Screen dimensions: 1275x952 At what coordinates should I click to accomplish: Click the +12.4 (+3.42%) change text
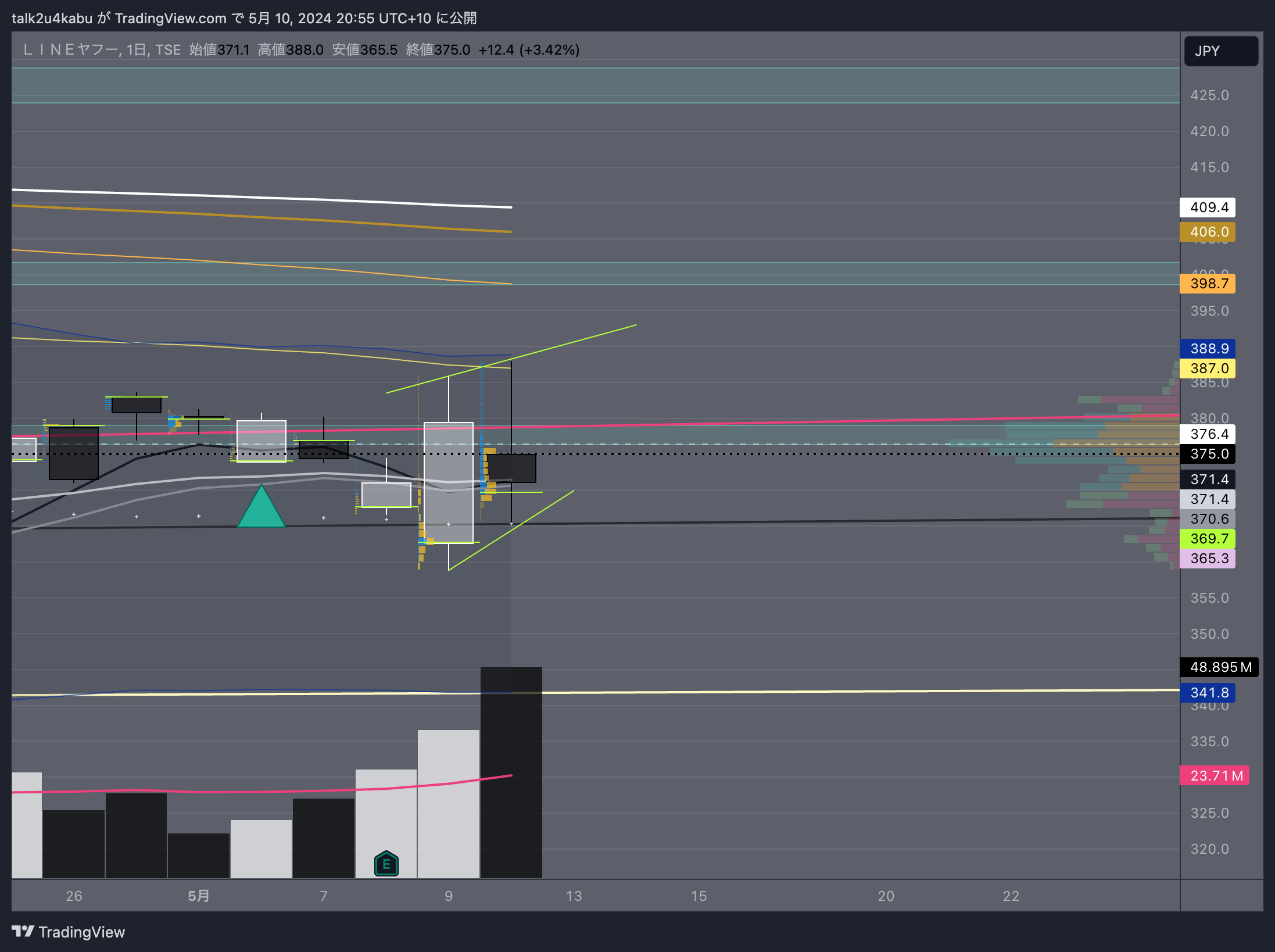(x=529, y=50)
